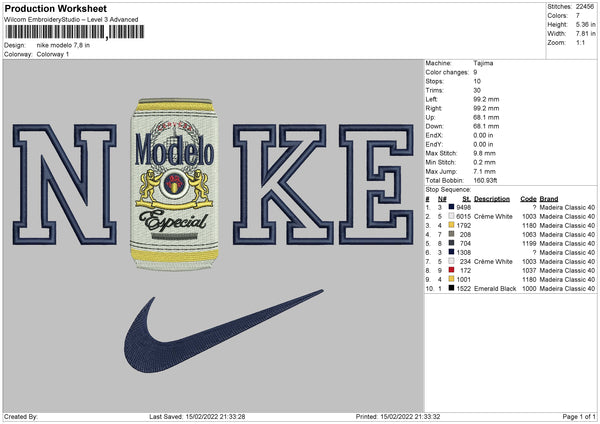Click the 'St.' column header
Screen dimensions: 600x424
click(466, 199)
